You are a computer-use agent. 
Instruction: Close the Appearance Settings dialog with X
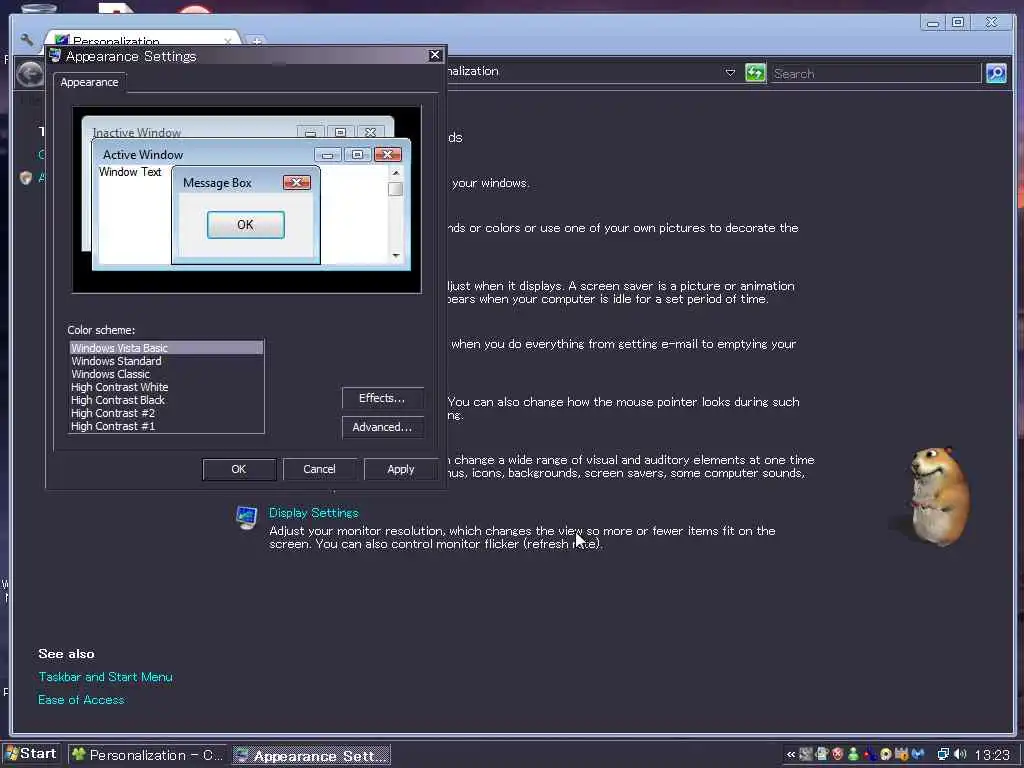pos(435,55)
